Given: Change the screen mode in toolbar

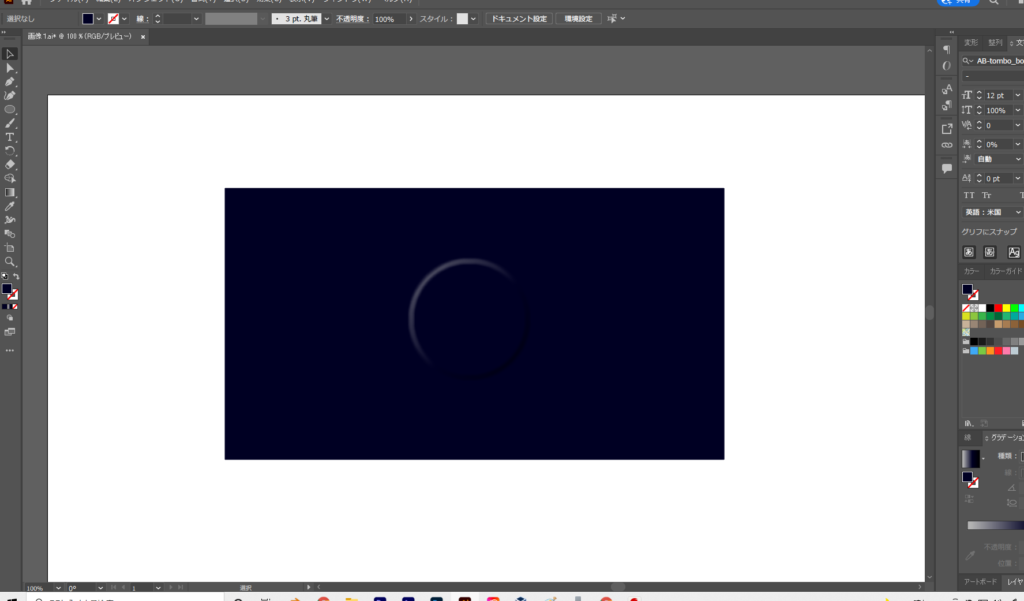Looking at the screenshot, I should click(x=10, y=332).
